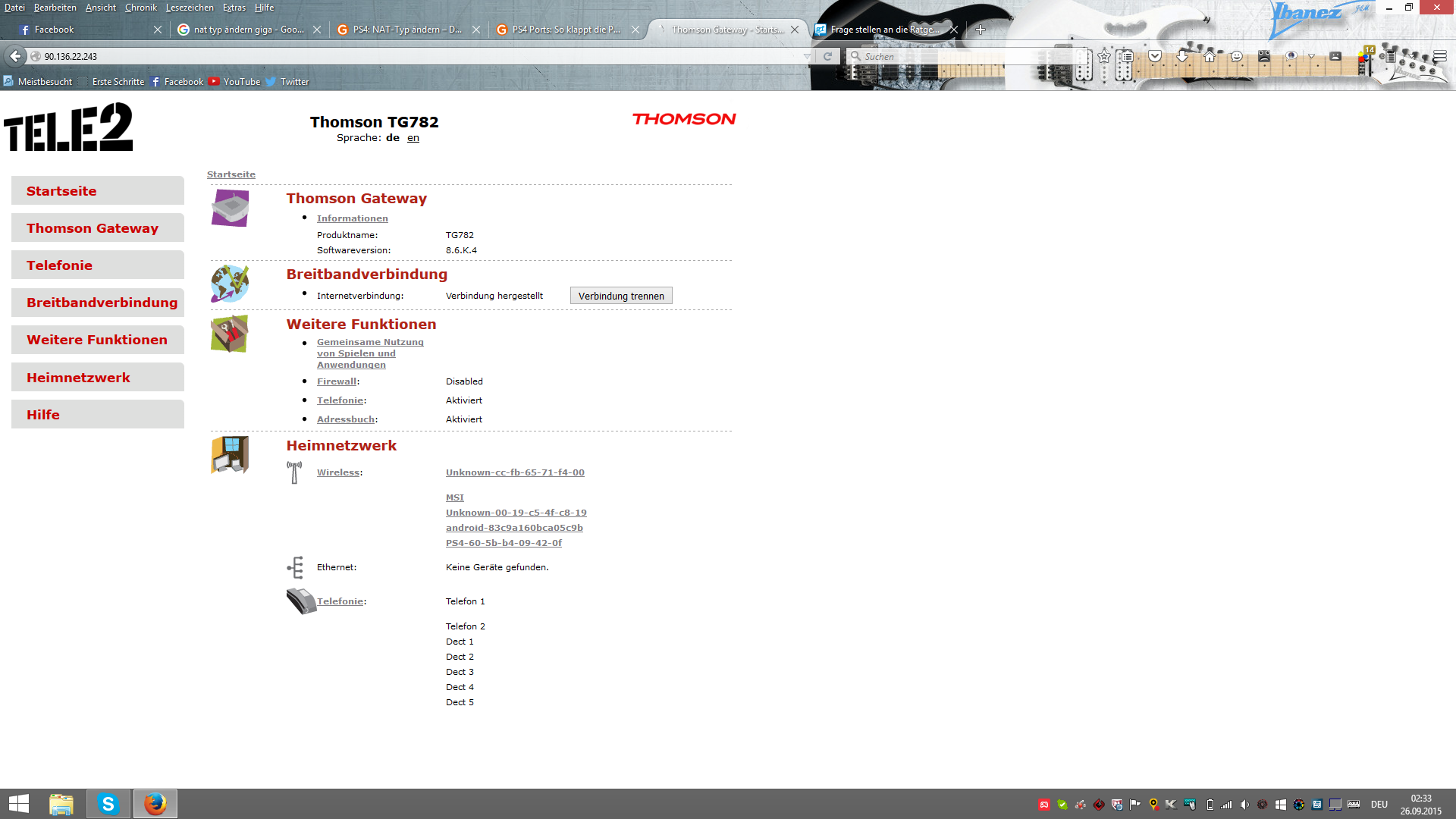Open the Windows Start menu
1456x819 pixels.
19,804
